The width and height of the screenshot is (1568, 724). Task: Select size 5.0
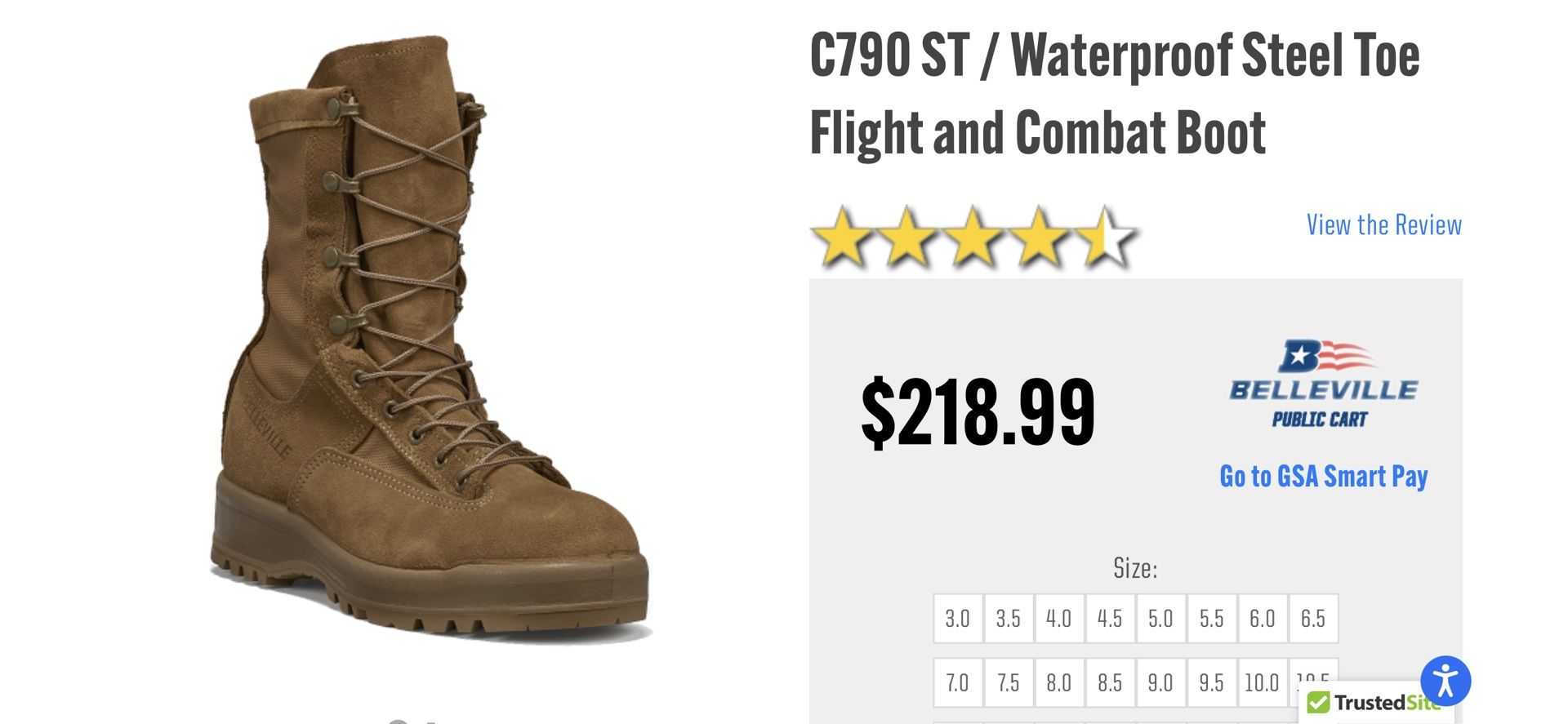click(x=1160, y=619)
